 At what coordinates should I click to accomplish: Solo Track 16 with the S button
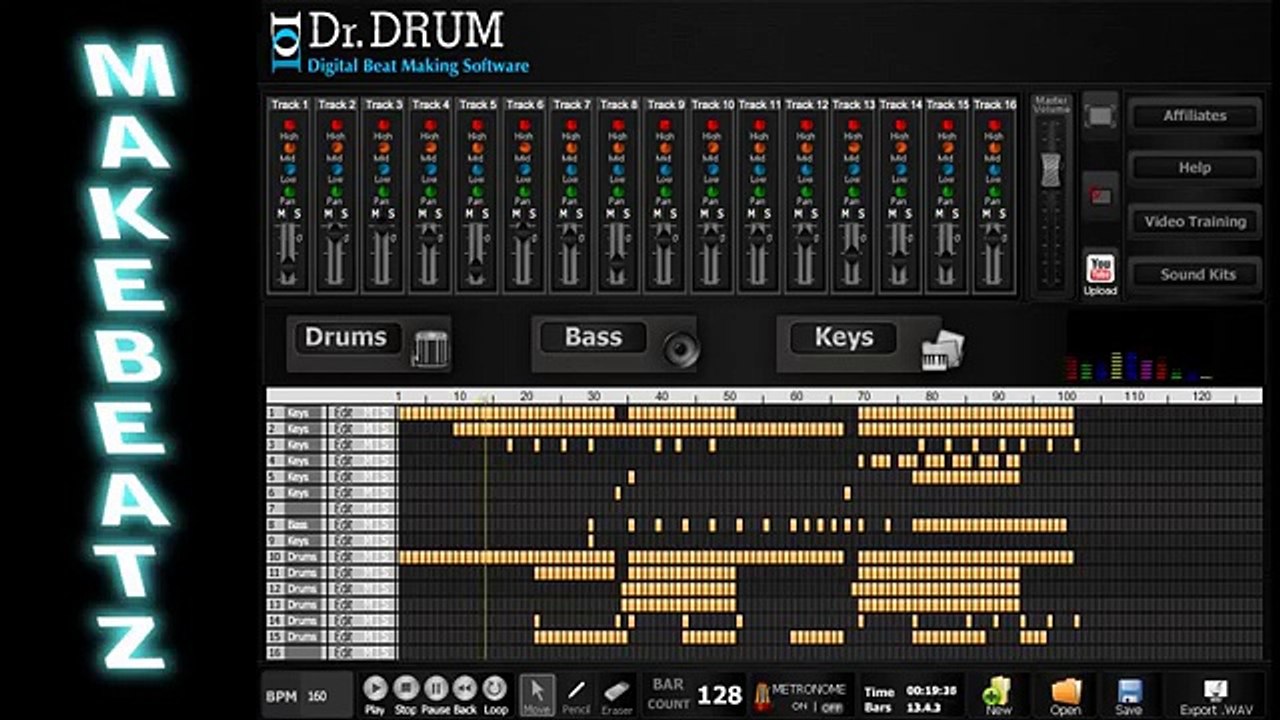pos(1002,214)
